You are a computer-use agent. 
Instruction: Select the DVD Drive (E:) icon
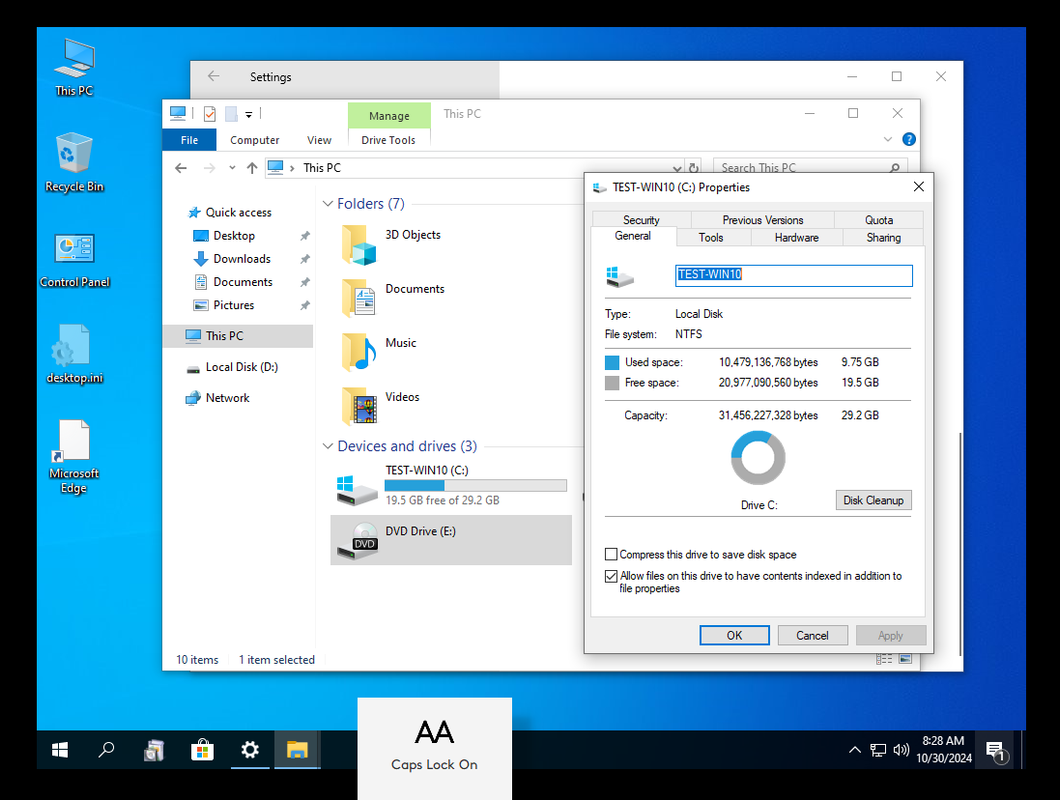tap(358, 541)
